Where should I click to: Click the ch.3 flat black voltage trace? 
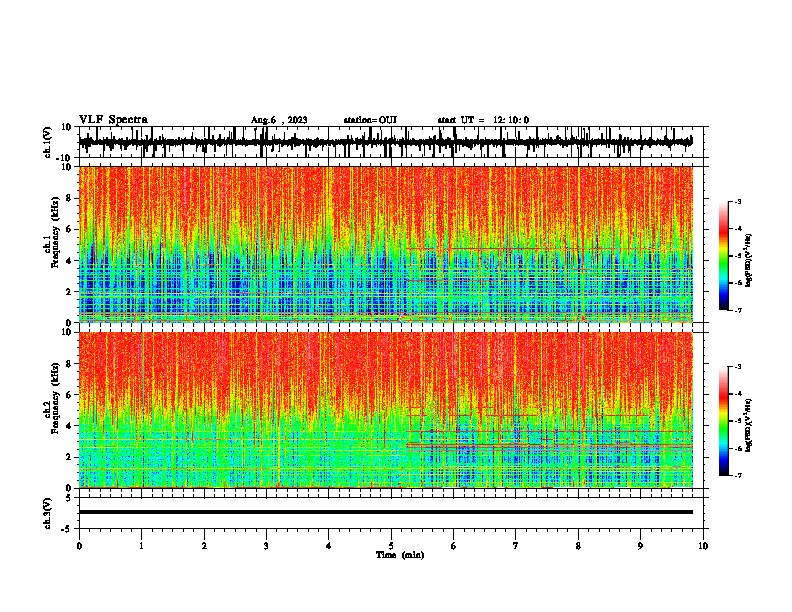tap(385, 512)
